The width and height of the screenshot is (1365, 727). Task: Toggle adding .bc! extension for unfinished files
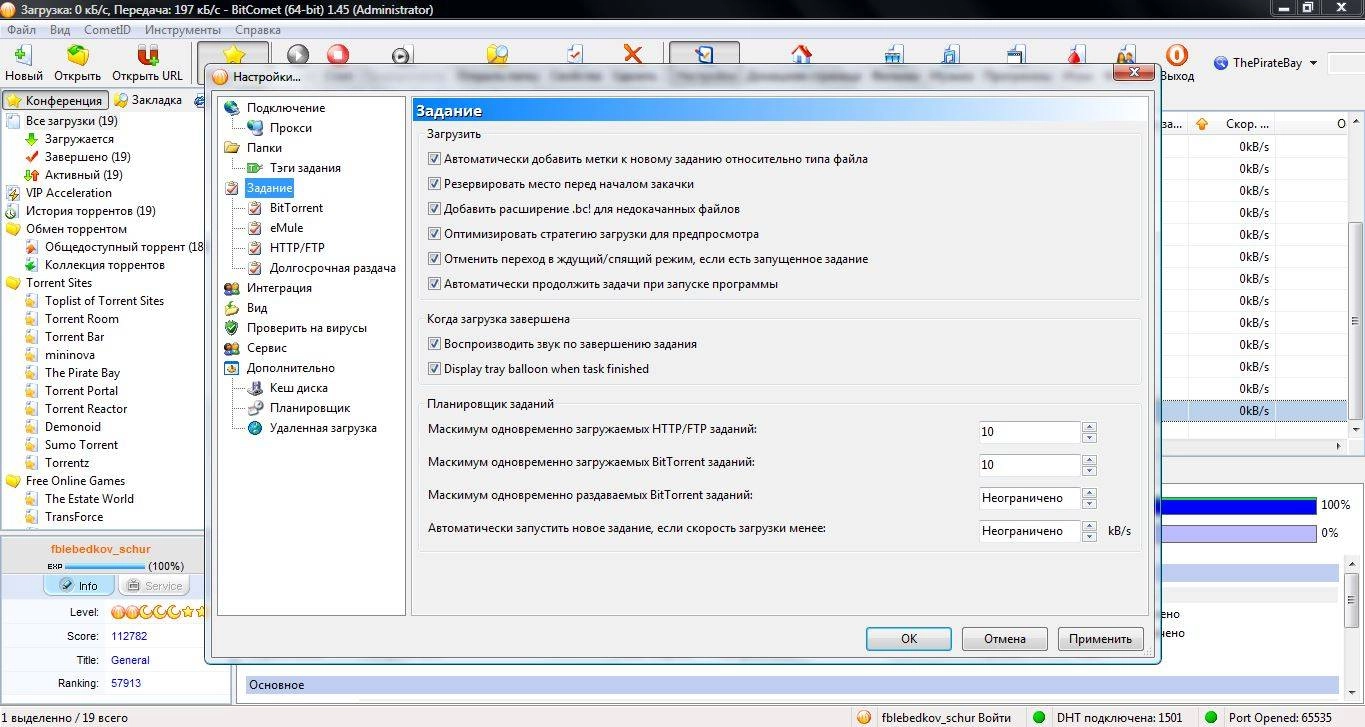coord(434,209)
